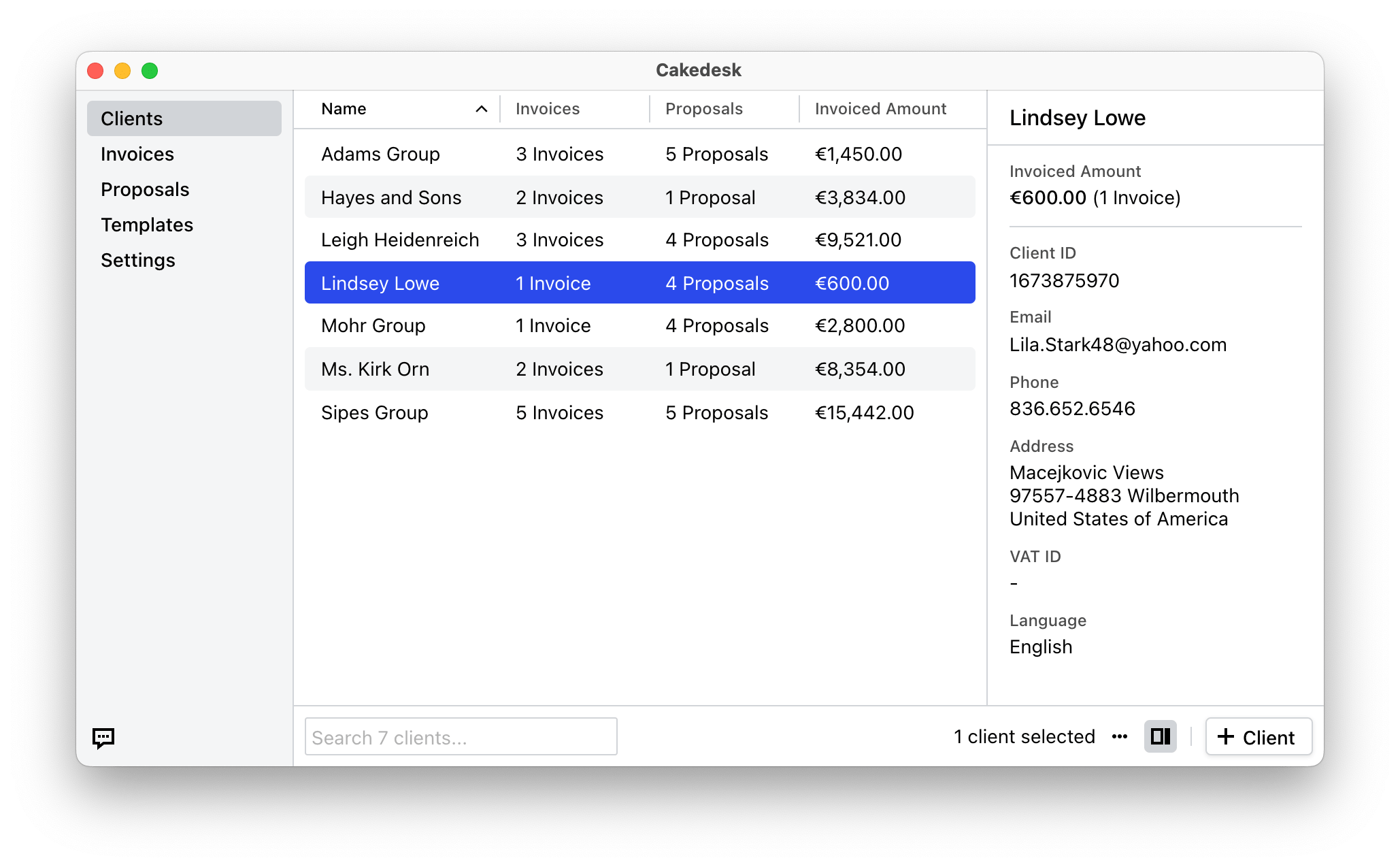Select Hayes and Sons client row

(639, 198)
